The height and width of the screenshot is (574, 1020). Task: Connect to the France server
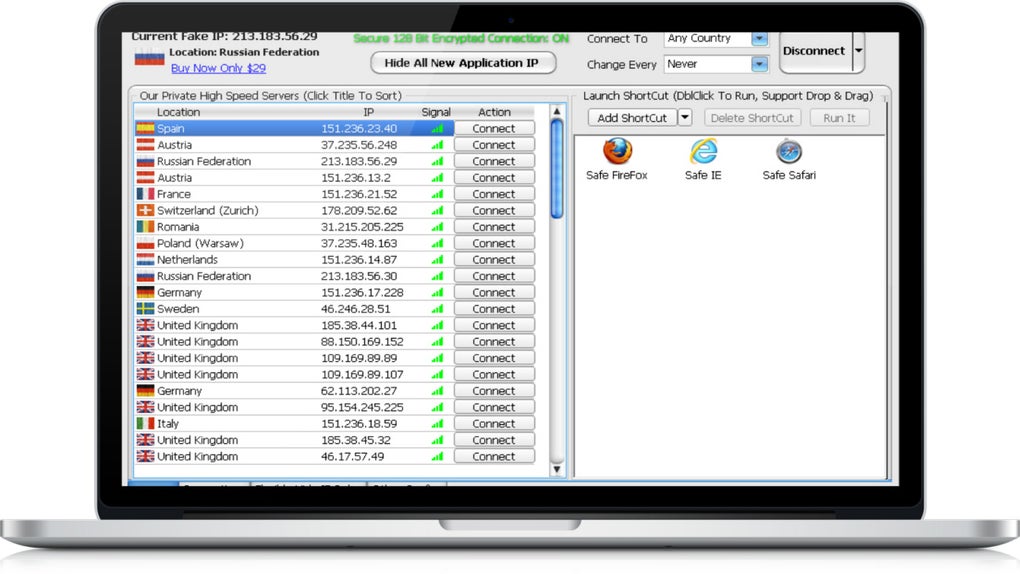[494, 194]
